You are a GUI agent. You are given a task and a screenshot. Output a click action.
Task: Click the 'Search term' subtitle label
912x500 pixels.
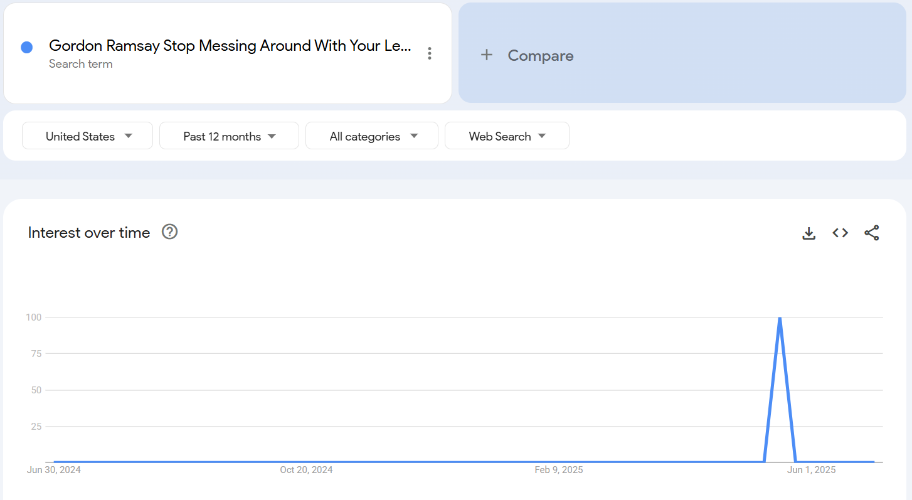click(x=80, y=64)
